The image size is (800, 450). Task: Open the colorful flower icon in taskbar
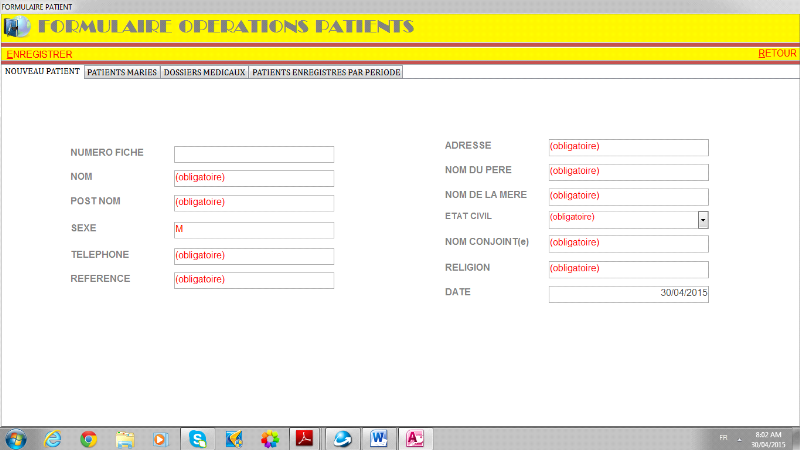pyautogui.click(x=270, y=439)
